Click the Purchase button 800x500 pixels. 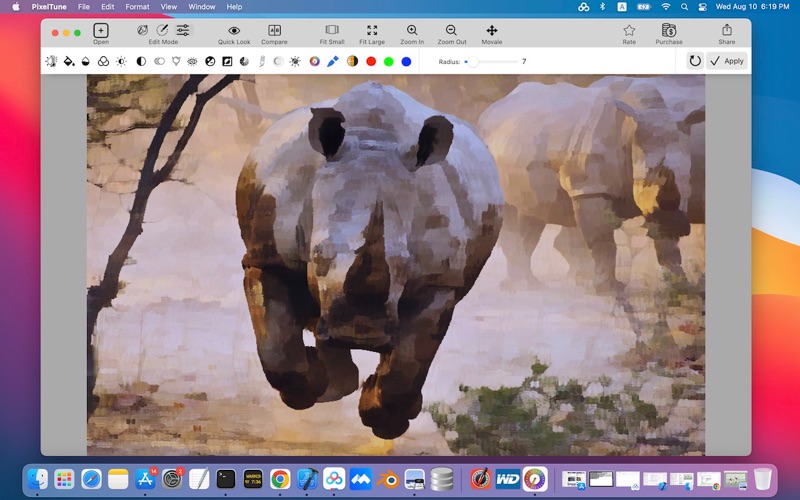(x=668, y=31)
